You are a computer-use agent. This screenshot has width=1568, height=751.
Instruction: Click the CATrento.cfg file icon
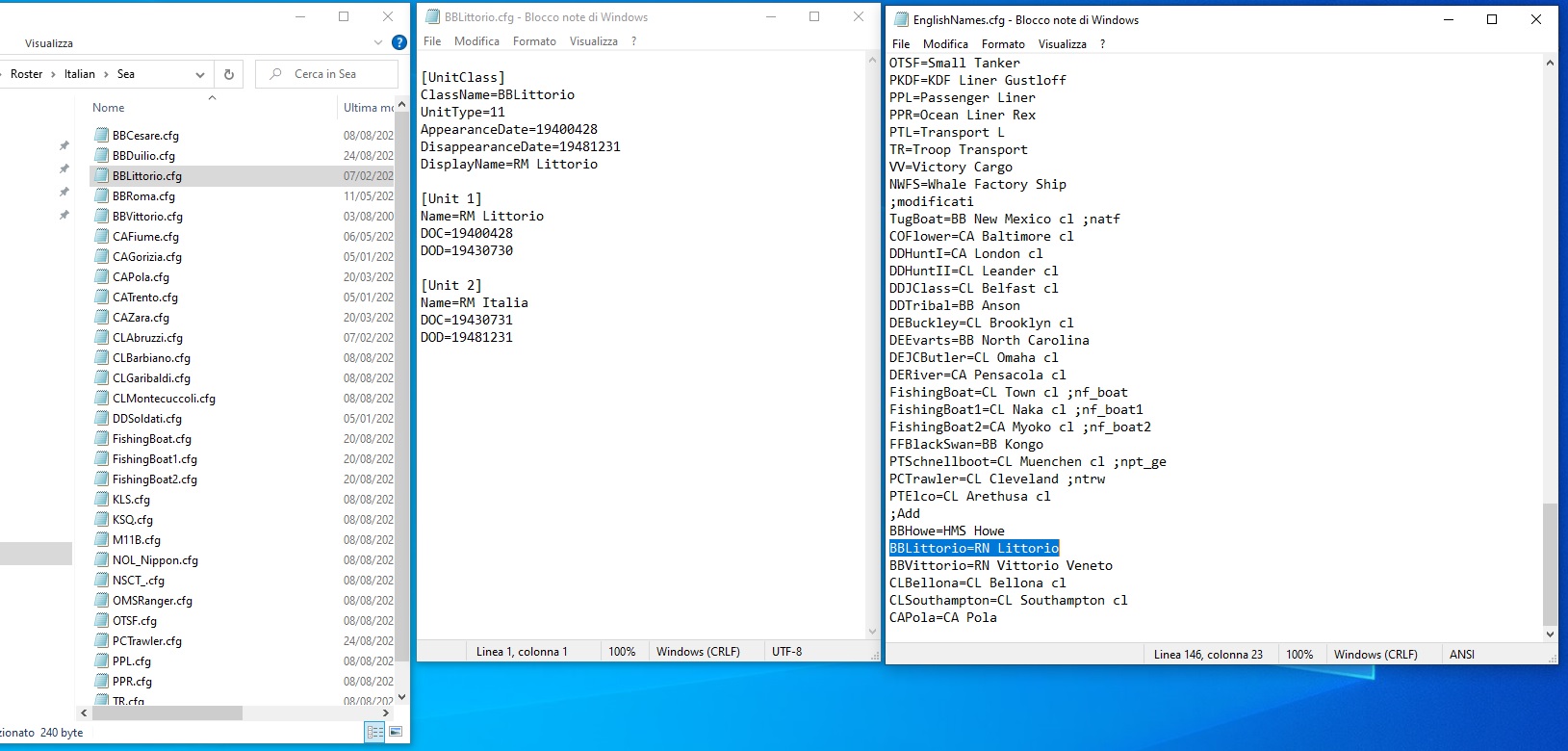[101, 298]
